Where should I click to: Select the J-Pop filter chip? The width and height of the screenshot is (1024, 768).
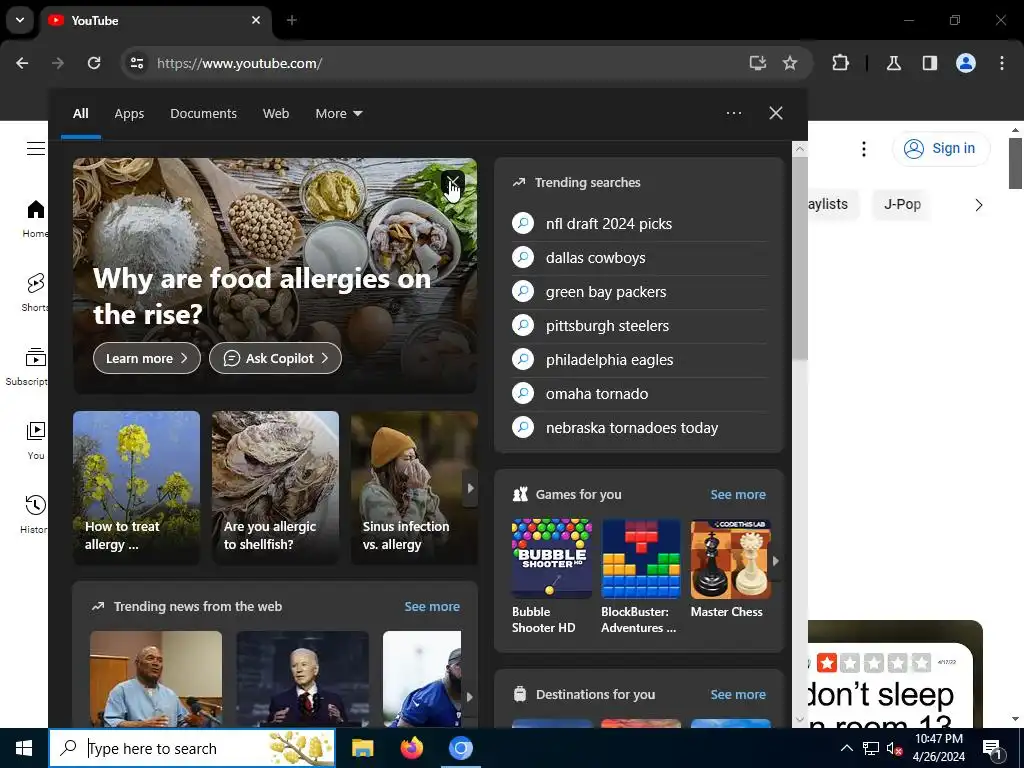903,204
